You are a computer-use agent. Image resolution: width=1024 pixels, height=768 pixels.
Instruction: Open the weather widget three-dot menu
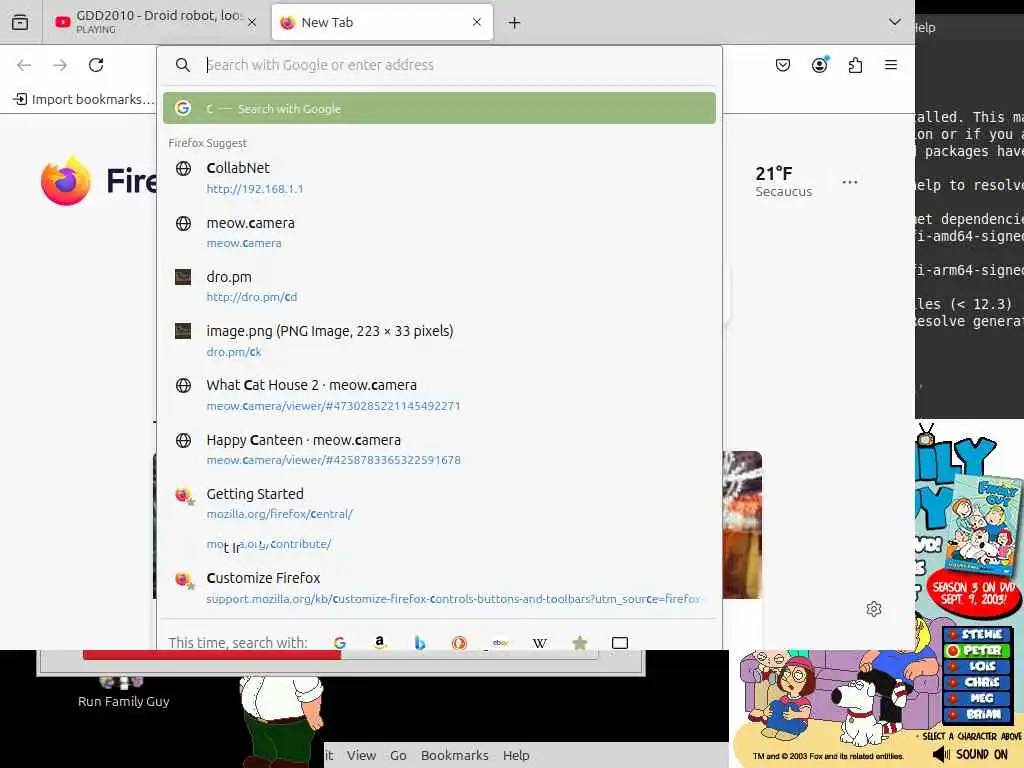click(850, 182)
